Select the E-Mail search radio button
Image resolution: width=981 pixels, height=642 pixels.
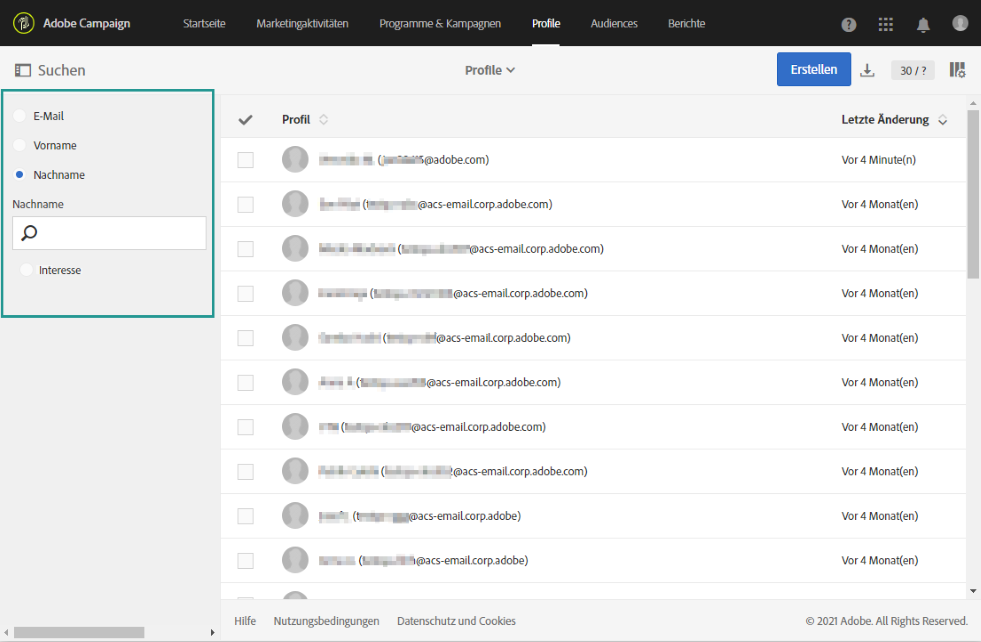pos(19,116)
